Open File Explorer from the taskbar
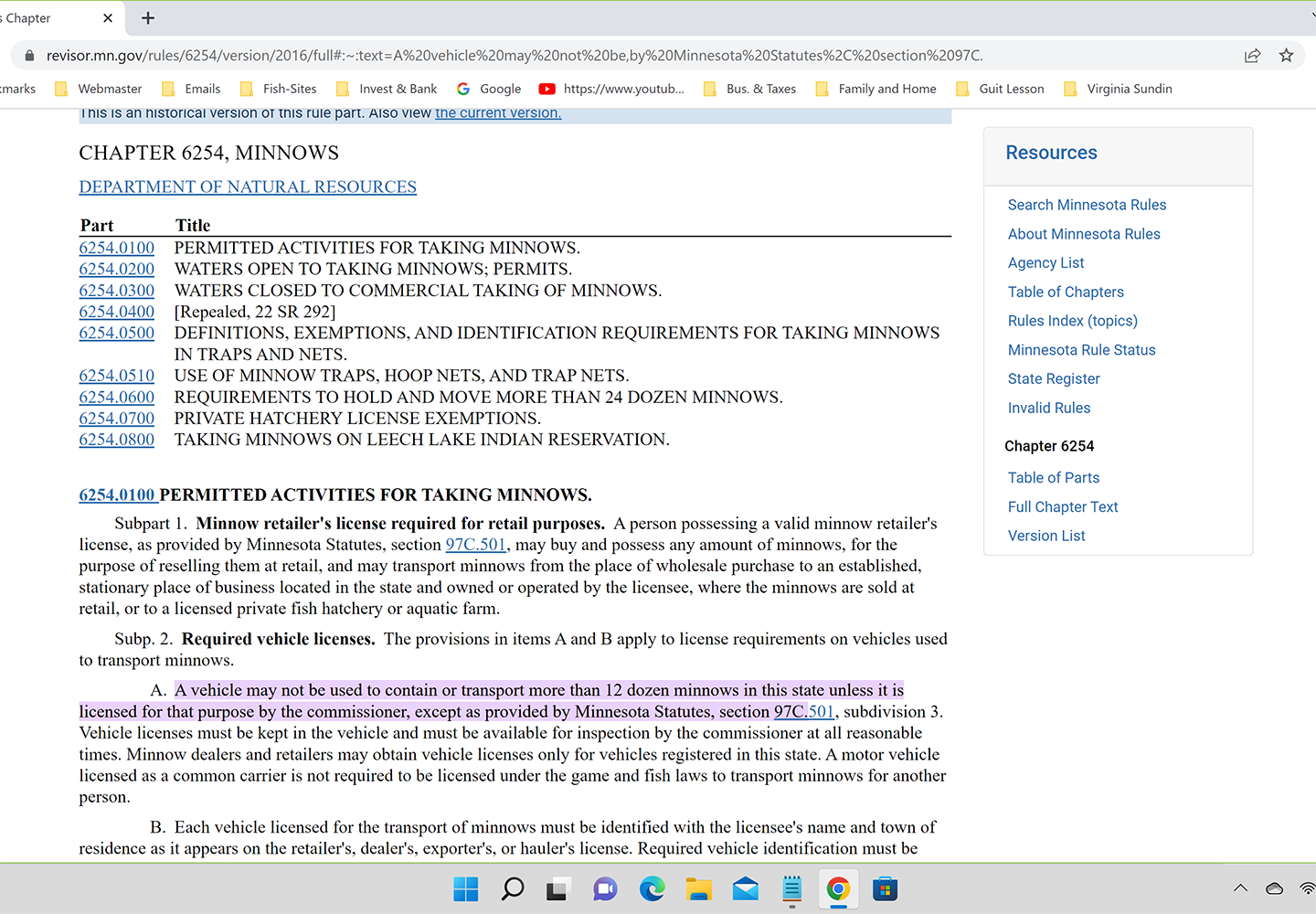This screenshot has width=1316, height=914. [x=698, y=888]
